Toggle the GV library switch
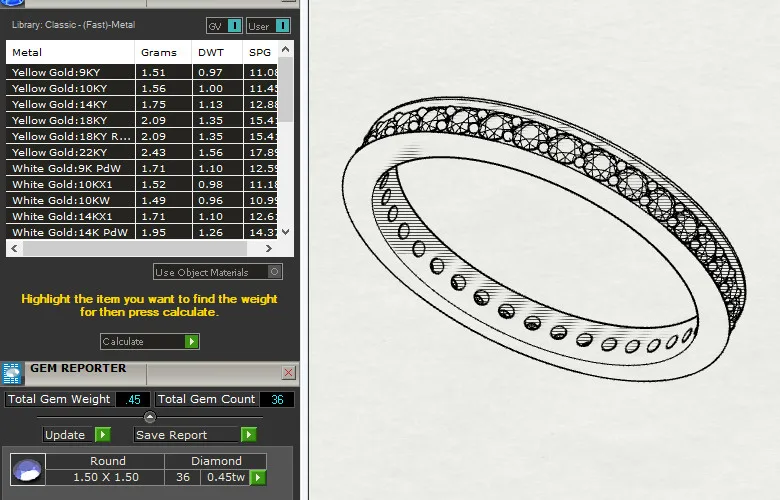Viewport: 780px width, 500px height. [x=234, y=26]
